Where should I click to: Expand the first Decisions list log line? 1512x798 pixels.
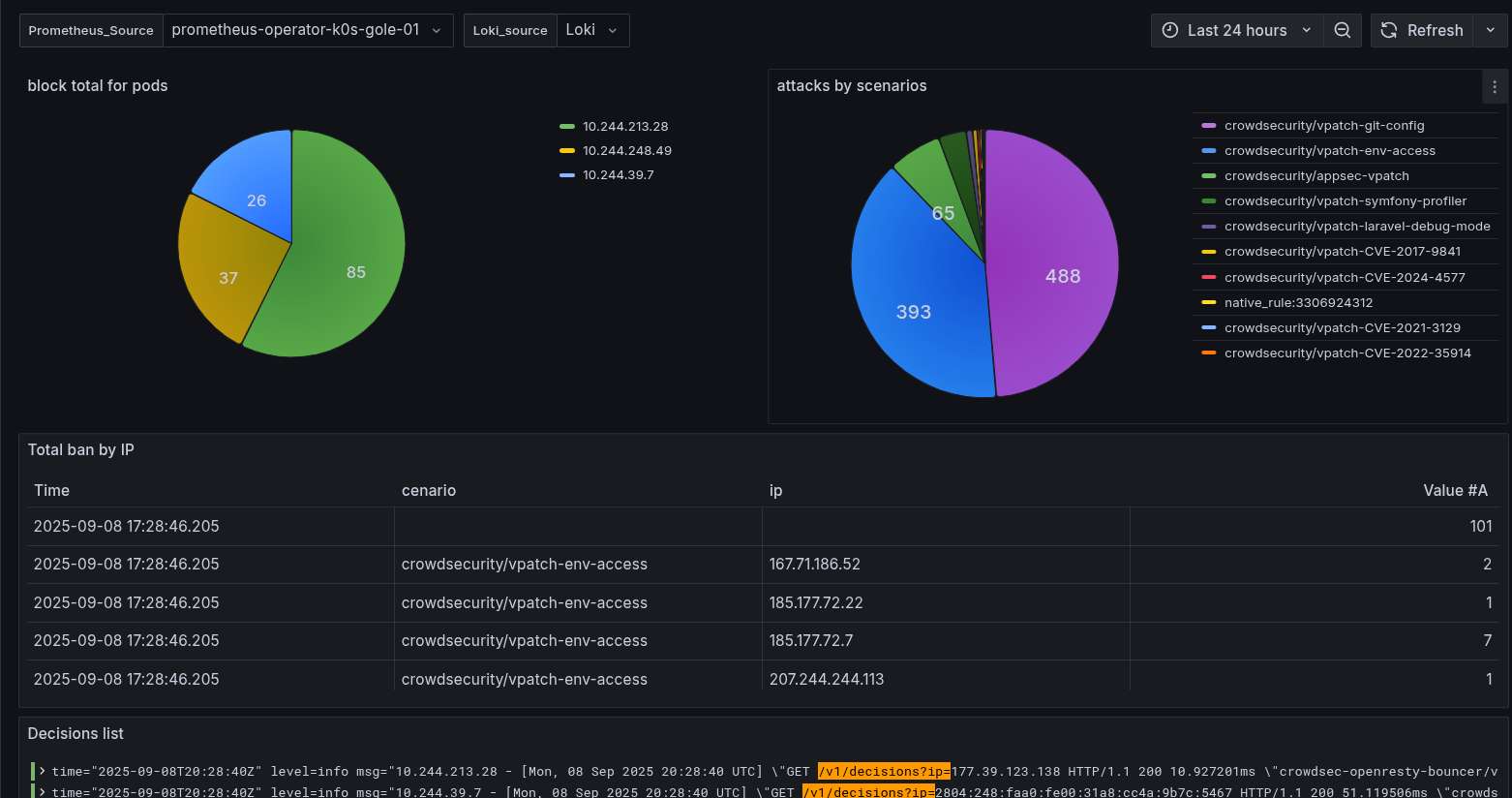[x=43, y=771]
